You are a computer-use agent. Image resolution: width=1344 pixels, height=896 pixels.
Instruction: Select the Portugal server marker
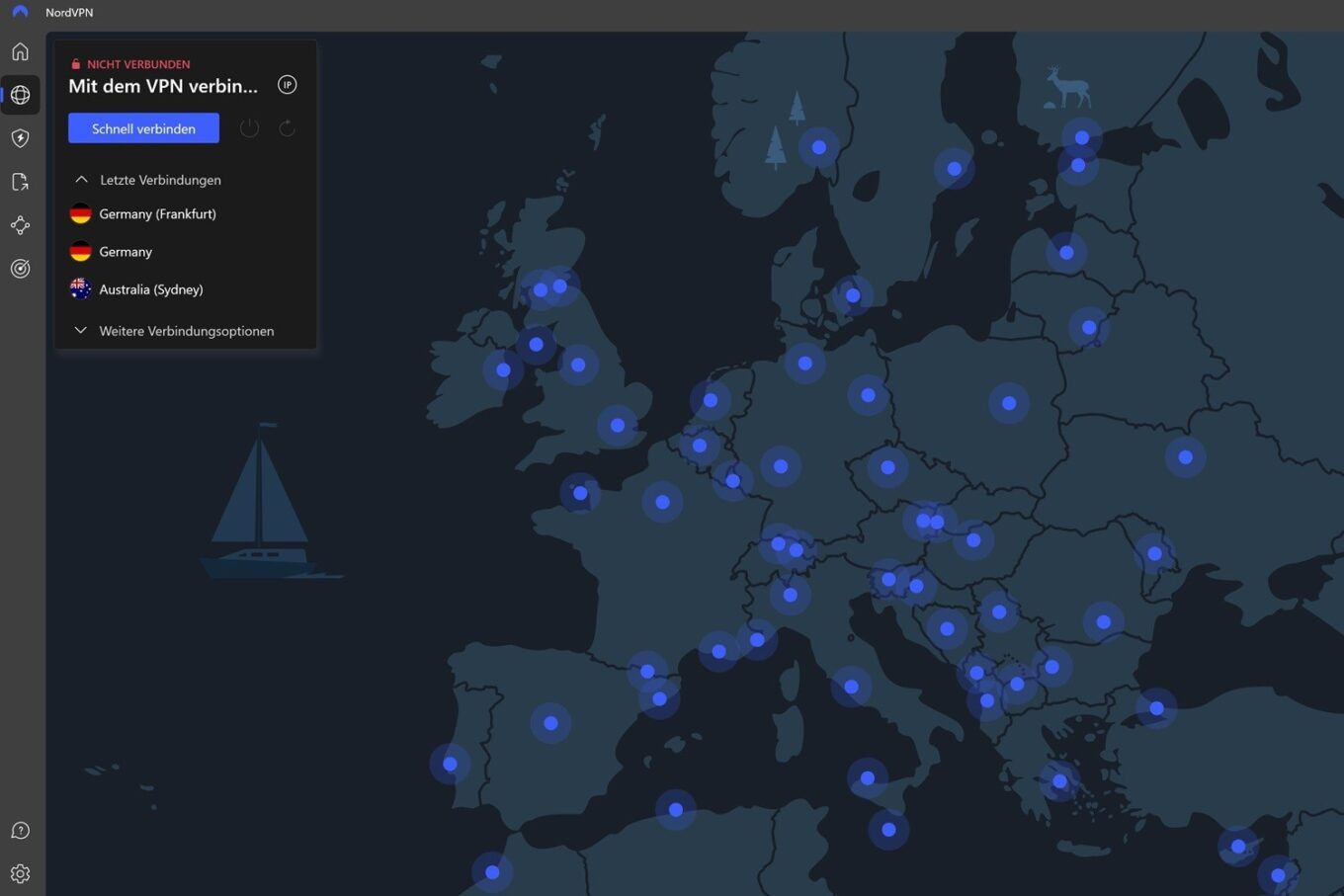click(x=450, y=764)
